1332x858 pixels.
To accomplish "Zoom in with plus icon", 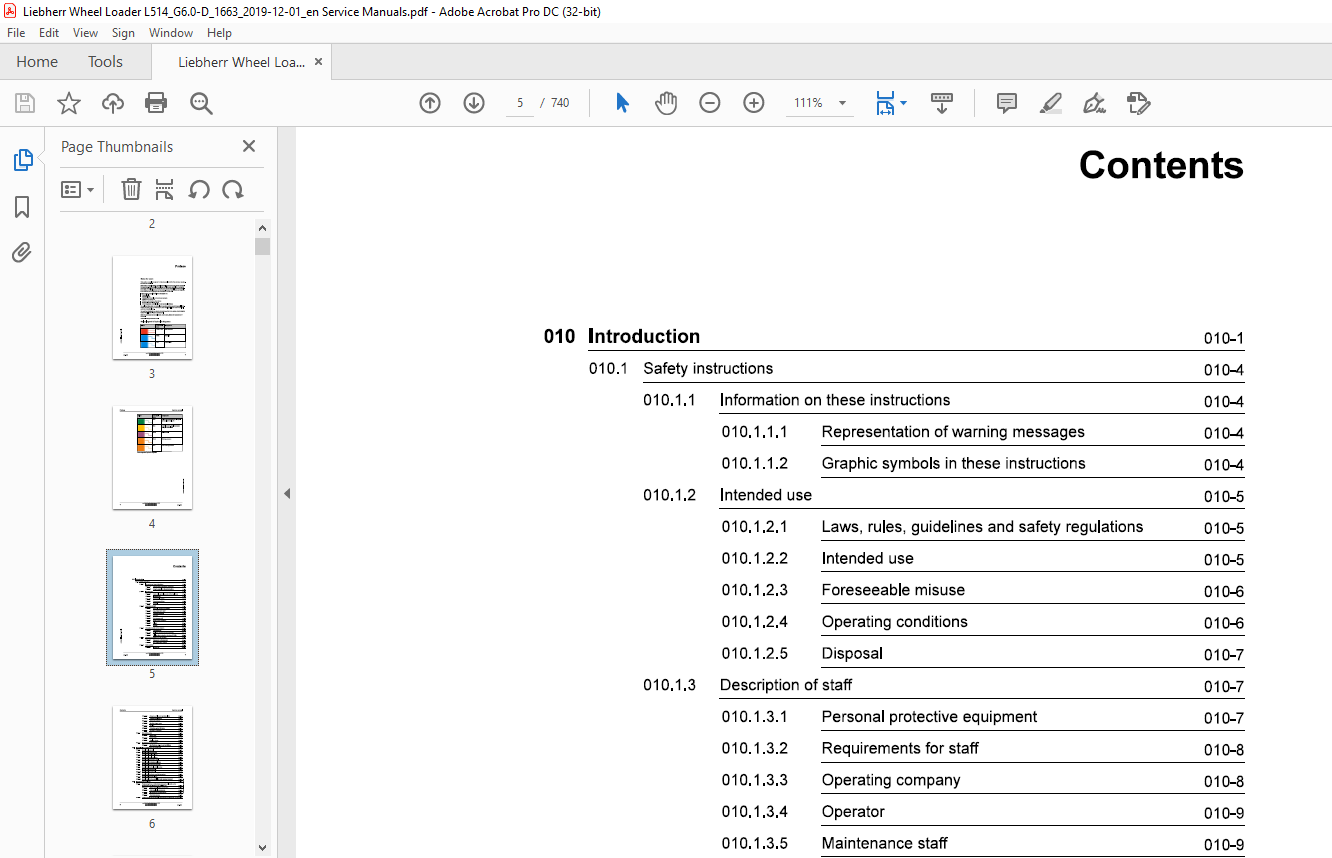I will 754,103.
